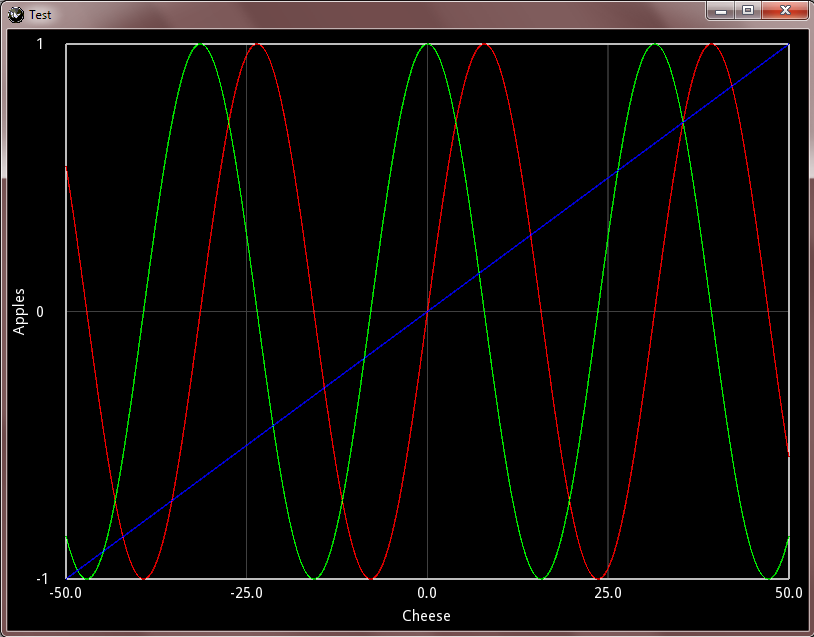
Task: Click the plot origin where blue line crosses center
Action: tap(427, 311)
